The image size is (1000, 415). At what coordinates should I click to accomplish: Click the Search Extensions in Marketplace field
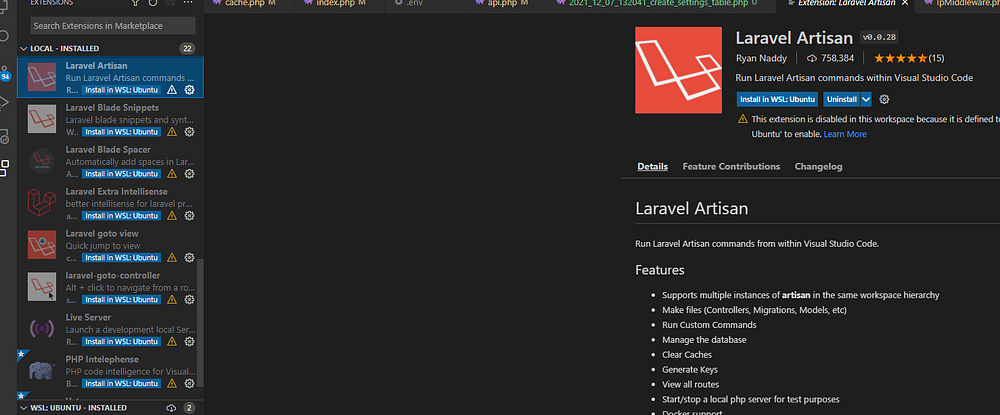(x=113, y=26)
